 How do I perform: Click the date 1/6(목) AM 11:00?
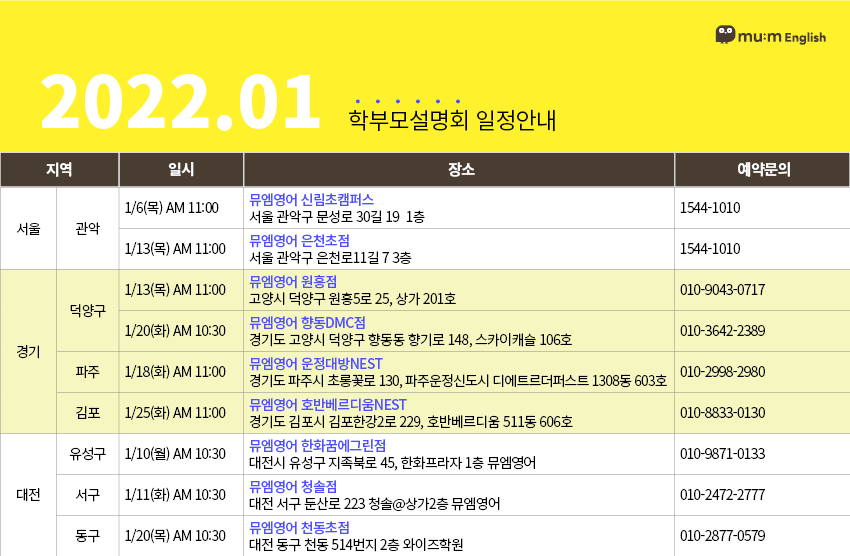pos(171,208)
